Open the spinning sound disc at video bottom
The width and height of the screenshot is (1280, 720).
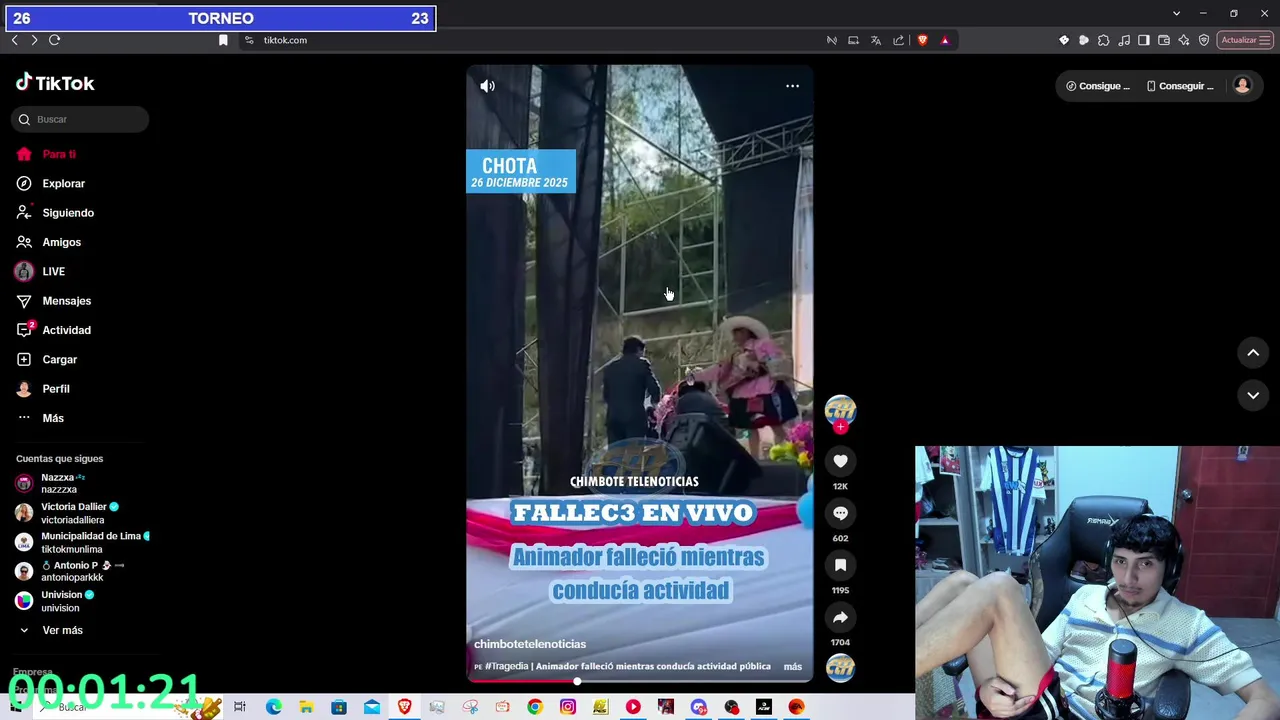point(840,667)
